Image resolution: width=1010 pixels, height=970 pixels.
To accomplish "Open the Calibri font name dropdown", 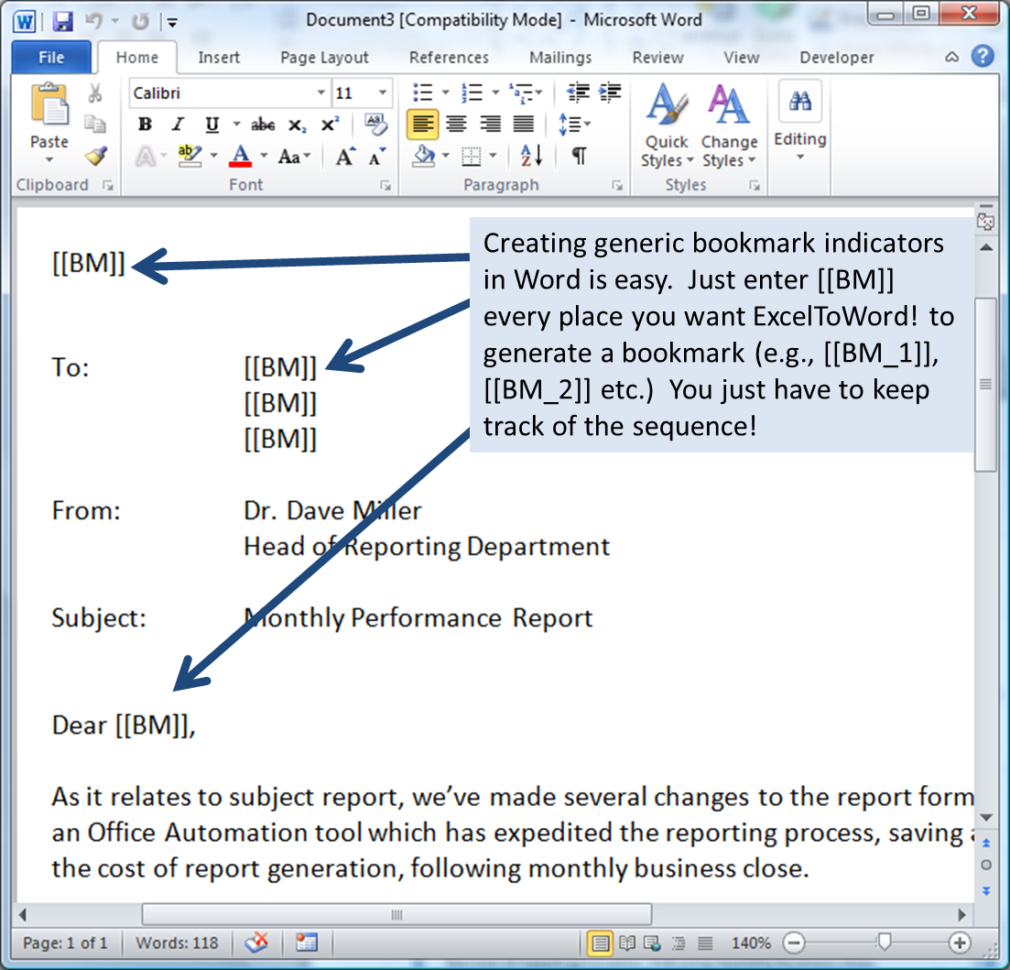I will pyautogui.click(x=322, y=92).
